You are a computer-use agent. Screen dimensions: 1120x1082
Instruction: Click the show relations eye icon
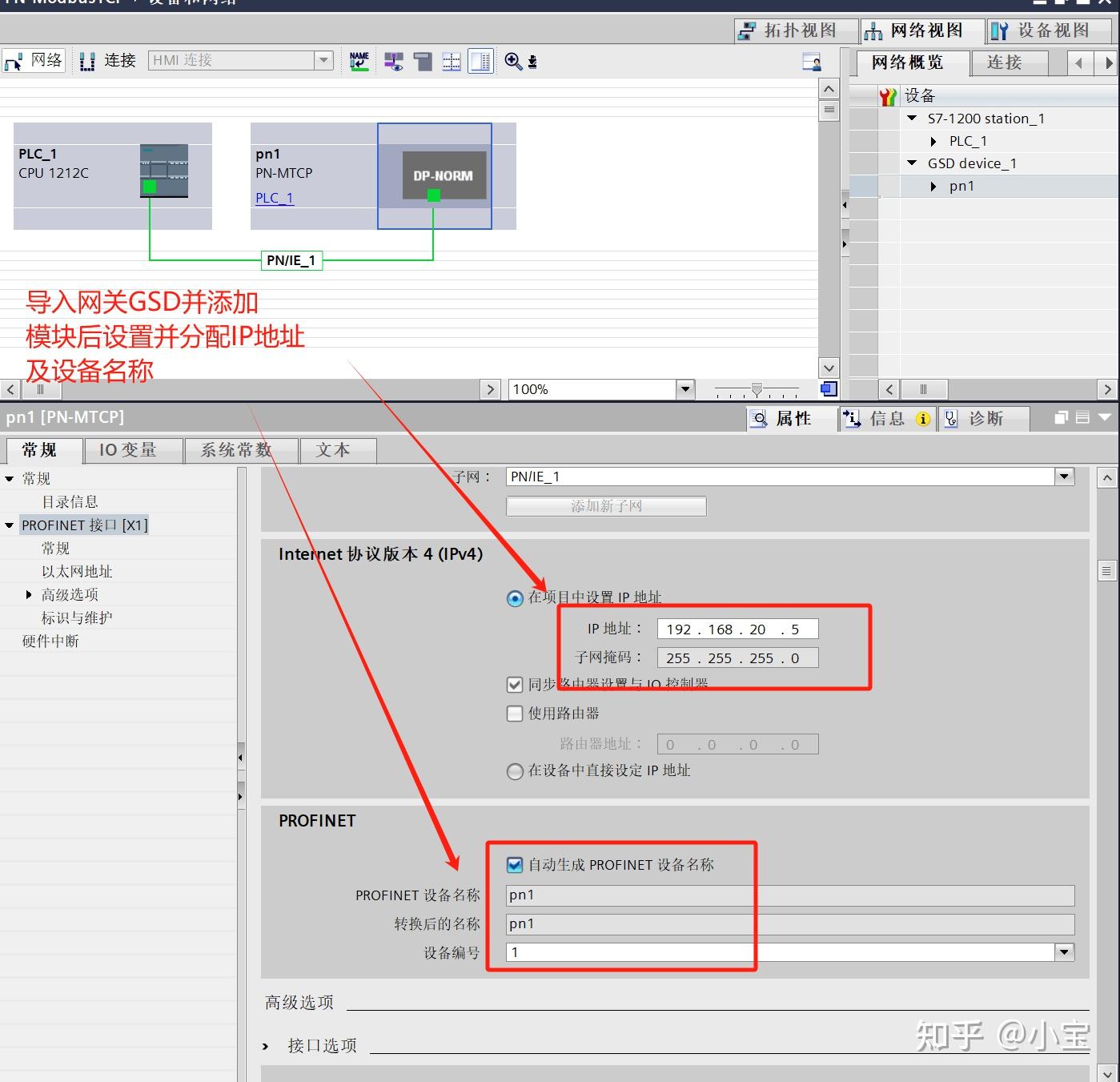(393, 61)
